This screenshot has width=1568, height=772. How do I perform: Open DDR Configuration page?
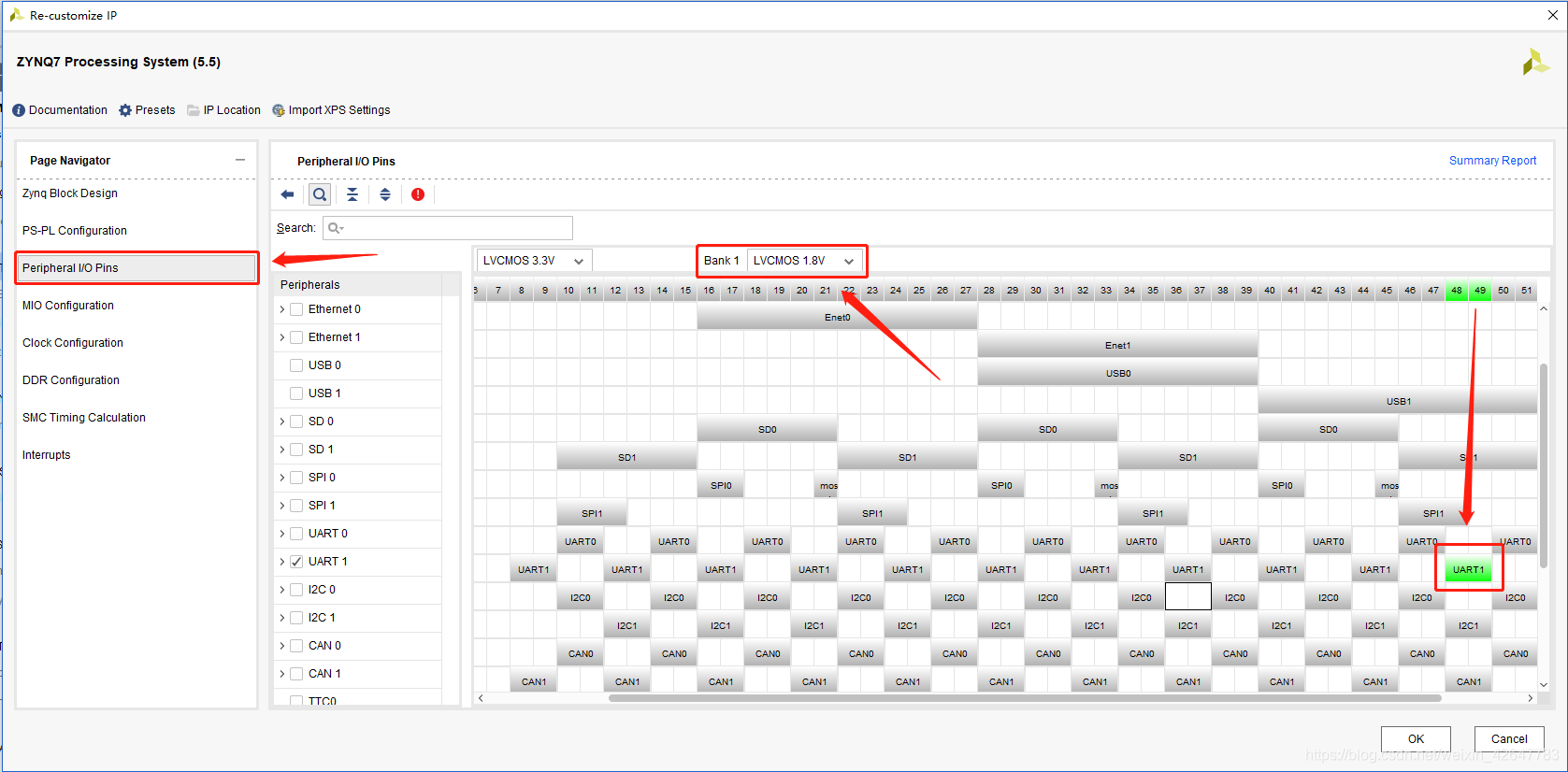pyautogui.click(x=71, y=380)
